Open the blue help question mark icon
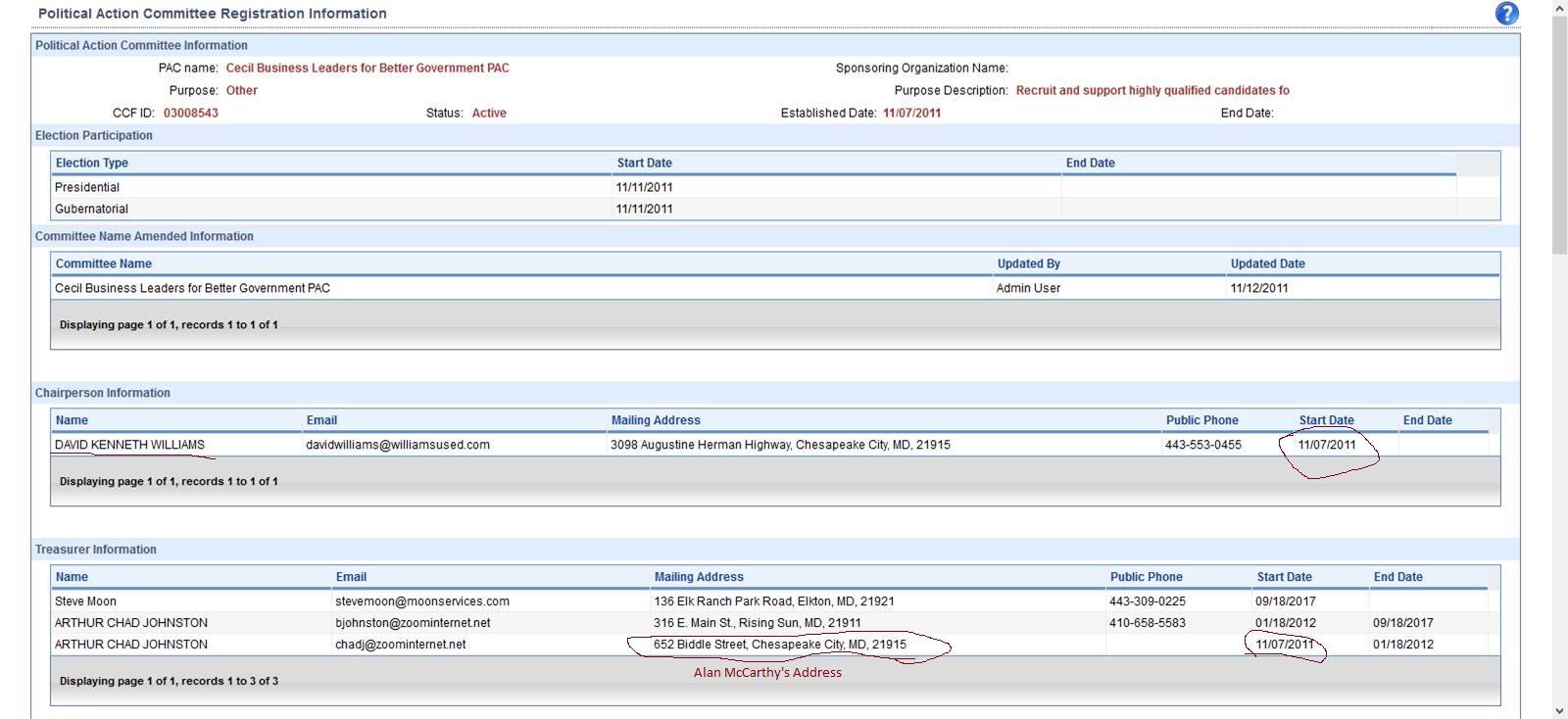 [1506, 14]
